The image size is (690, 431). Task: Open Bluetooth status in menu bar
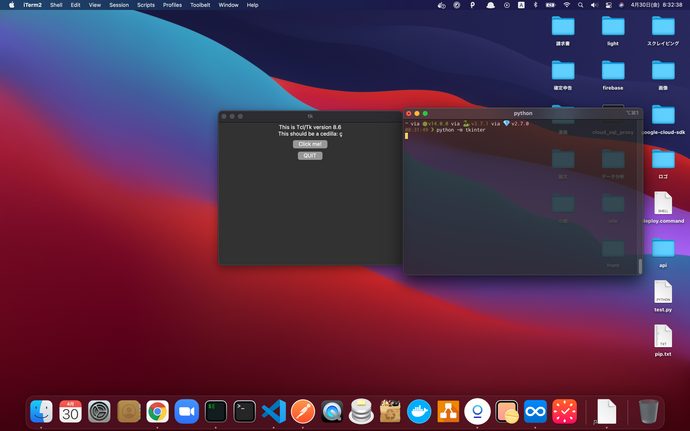(535, 5)
